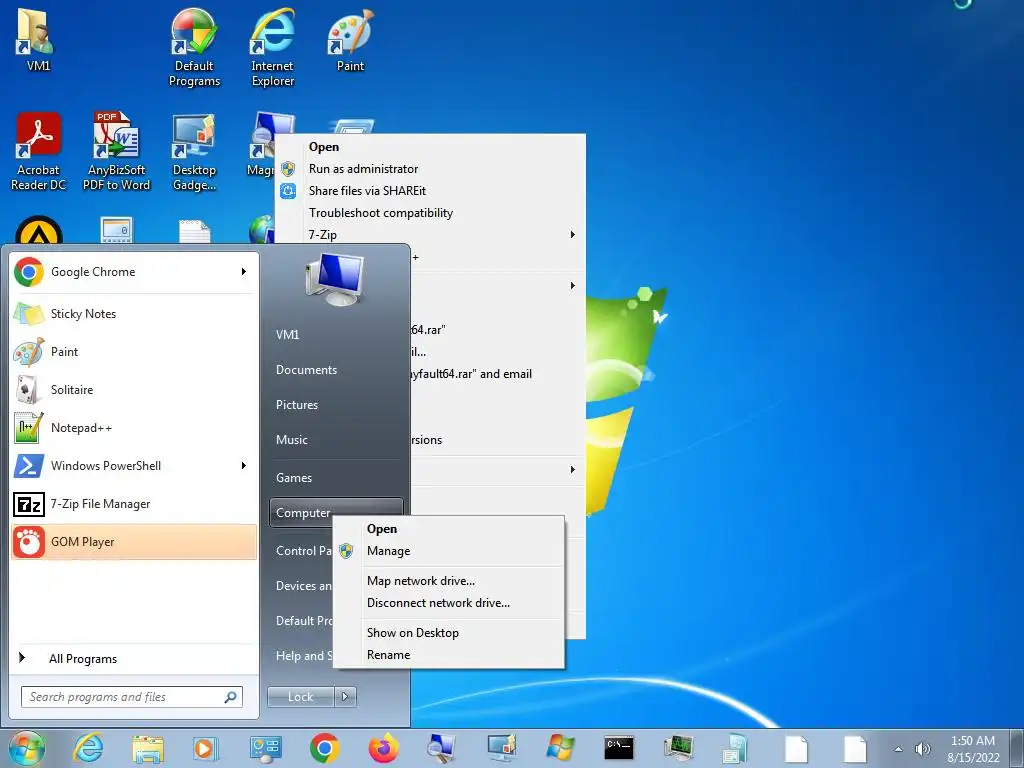Launch Internet Explorer from the desktop
Screen dimensions: 1024x768
pyautogui.click(x=272, y=47)
